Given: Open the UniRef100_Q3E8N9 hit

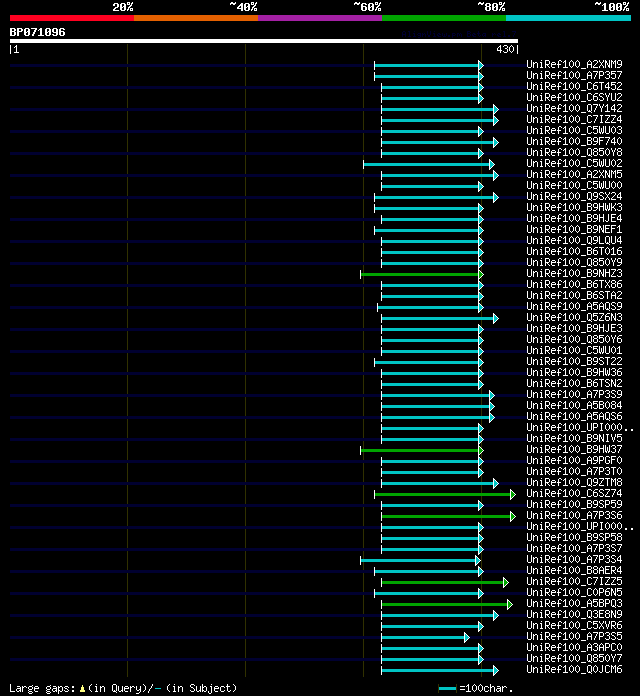Looking at the screenshot, I should click(574, 615).
